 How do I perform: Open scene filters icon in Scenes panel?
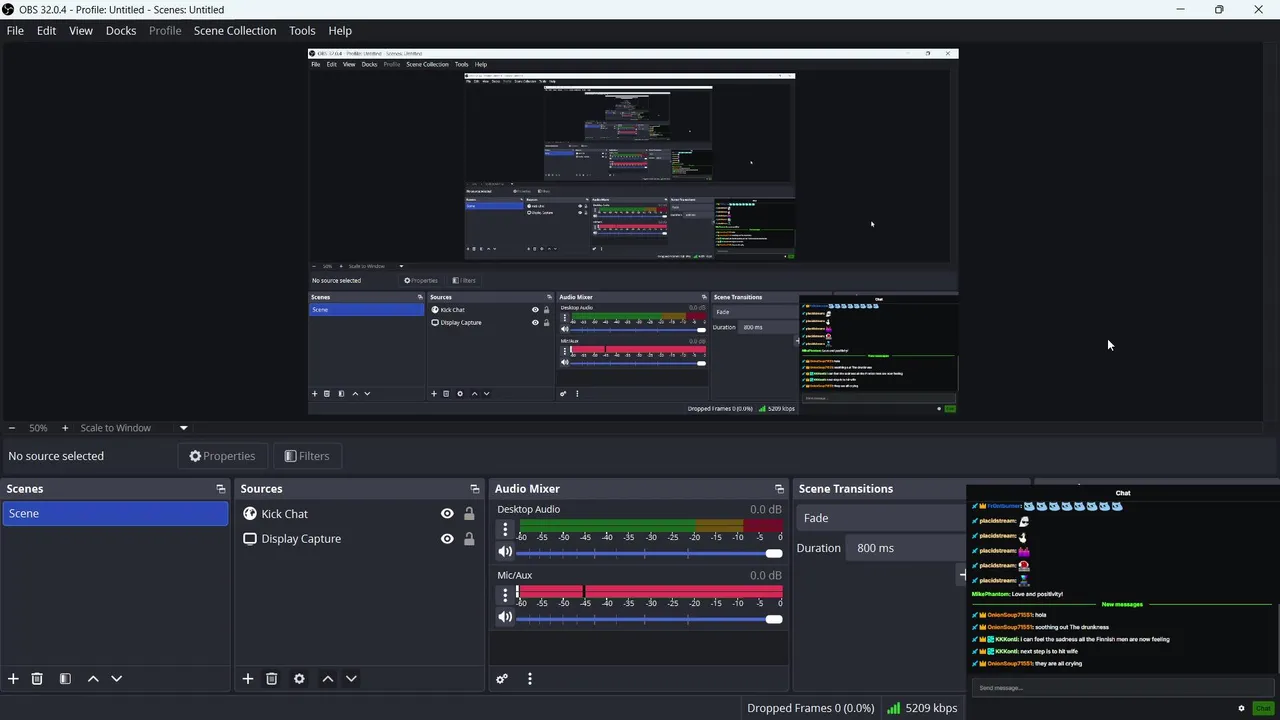pyautogui.click(x=65, y=678)
